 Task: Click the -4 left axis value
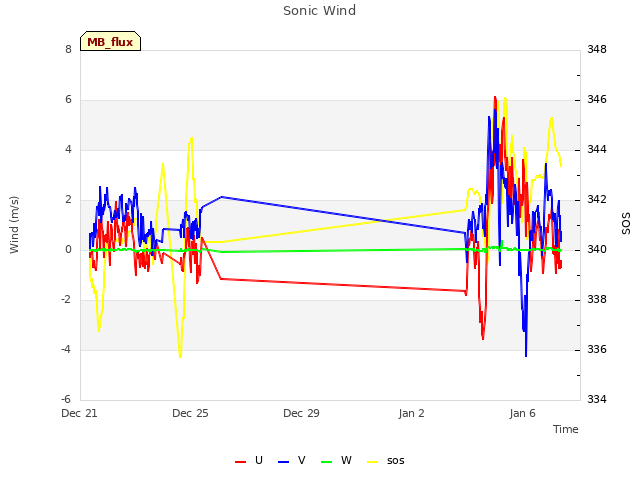pos(66,349)
